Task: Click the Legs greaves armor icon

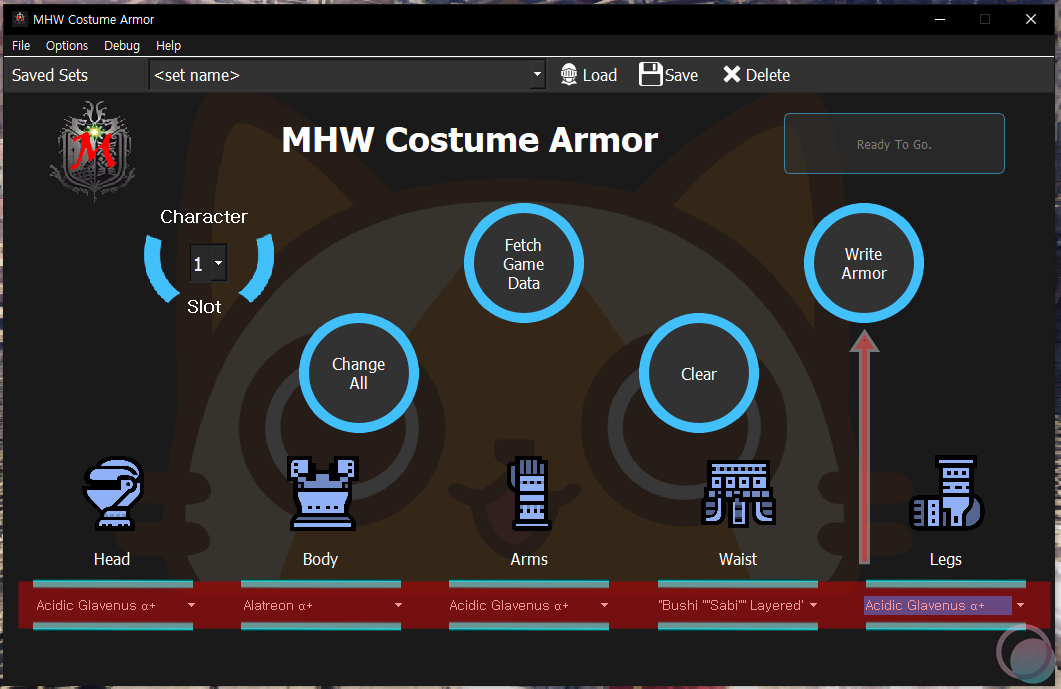Action: (946, 493)
